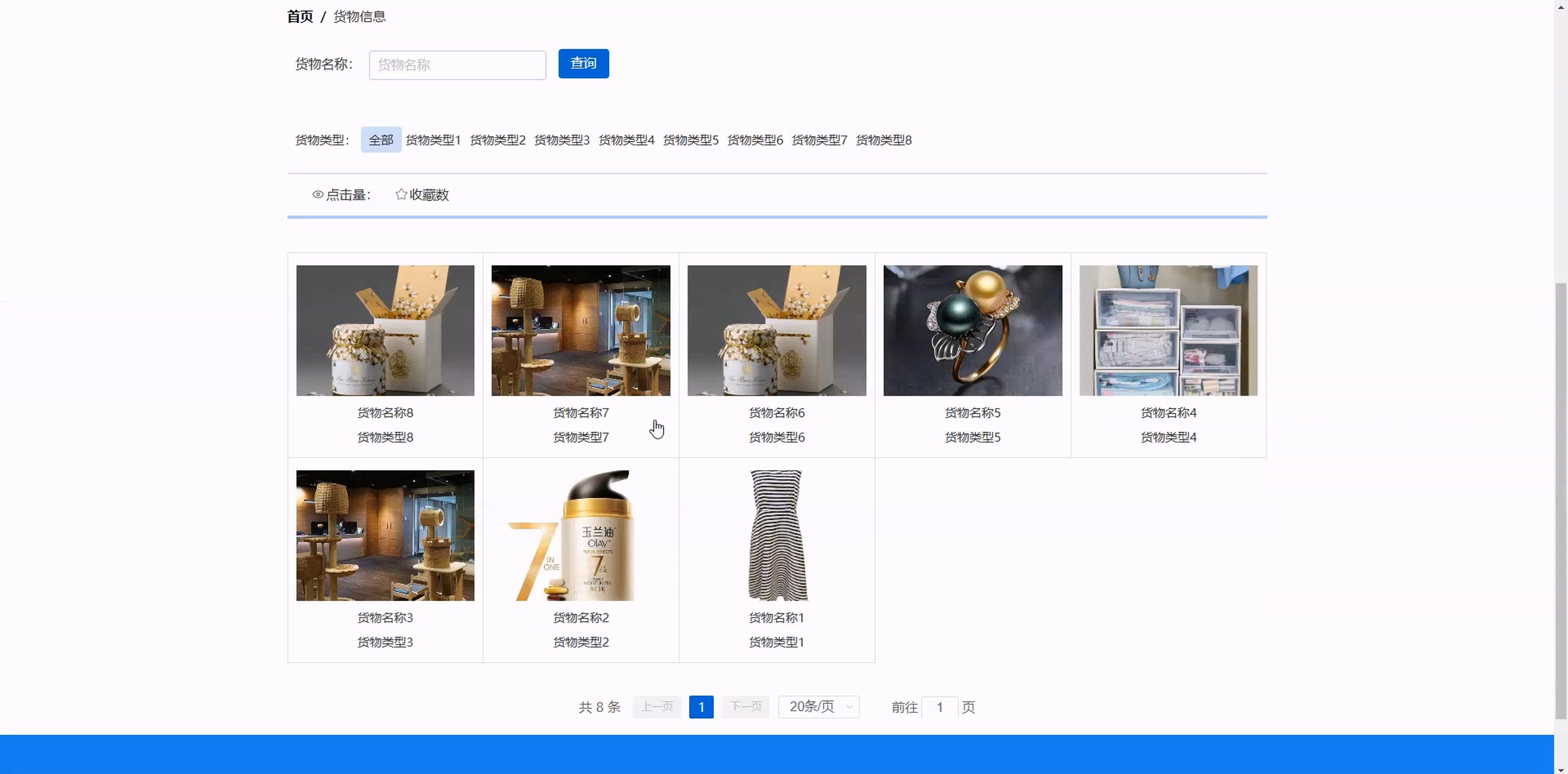The image size is (1568, 774).
Task: Click the eye icon beside 点击量
Action: (318, 195)
